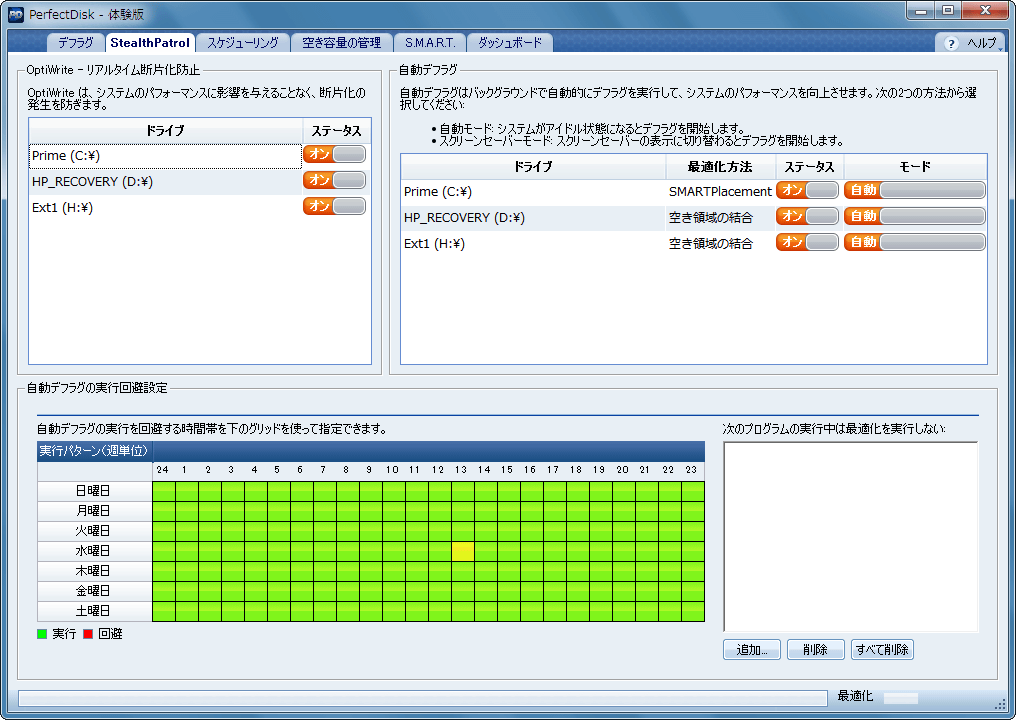The height and width of the screenshot is (720, 1016).
Task: Switch 自動 mode for Ext1 (H:¥)
Action: (x=915, y=242)
